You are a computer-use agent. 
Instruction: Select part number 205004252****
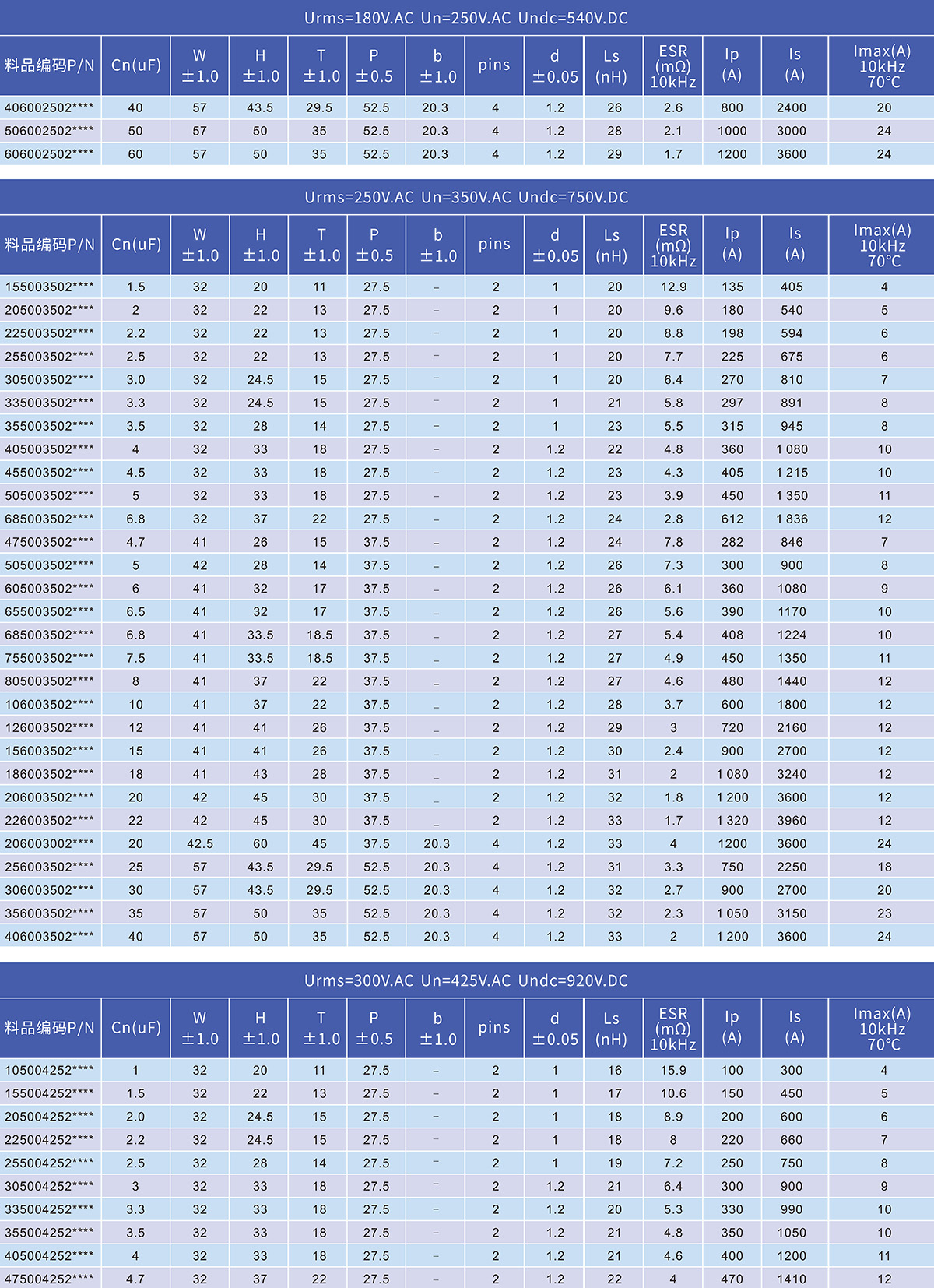click(x=49, y=1117)
